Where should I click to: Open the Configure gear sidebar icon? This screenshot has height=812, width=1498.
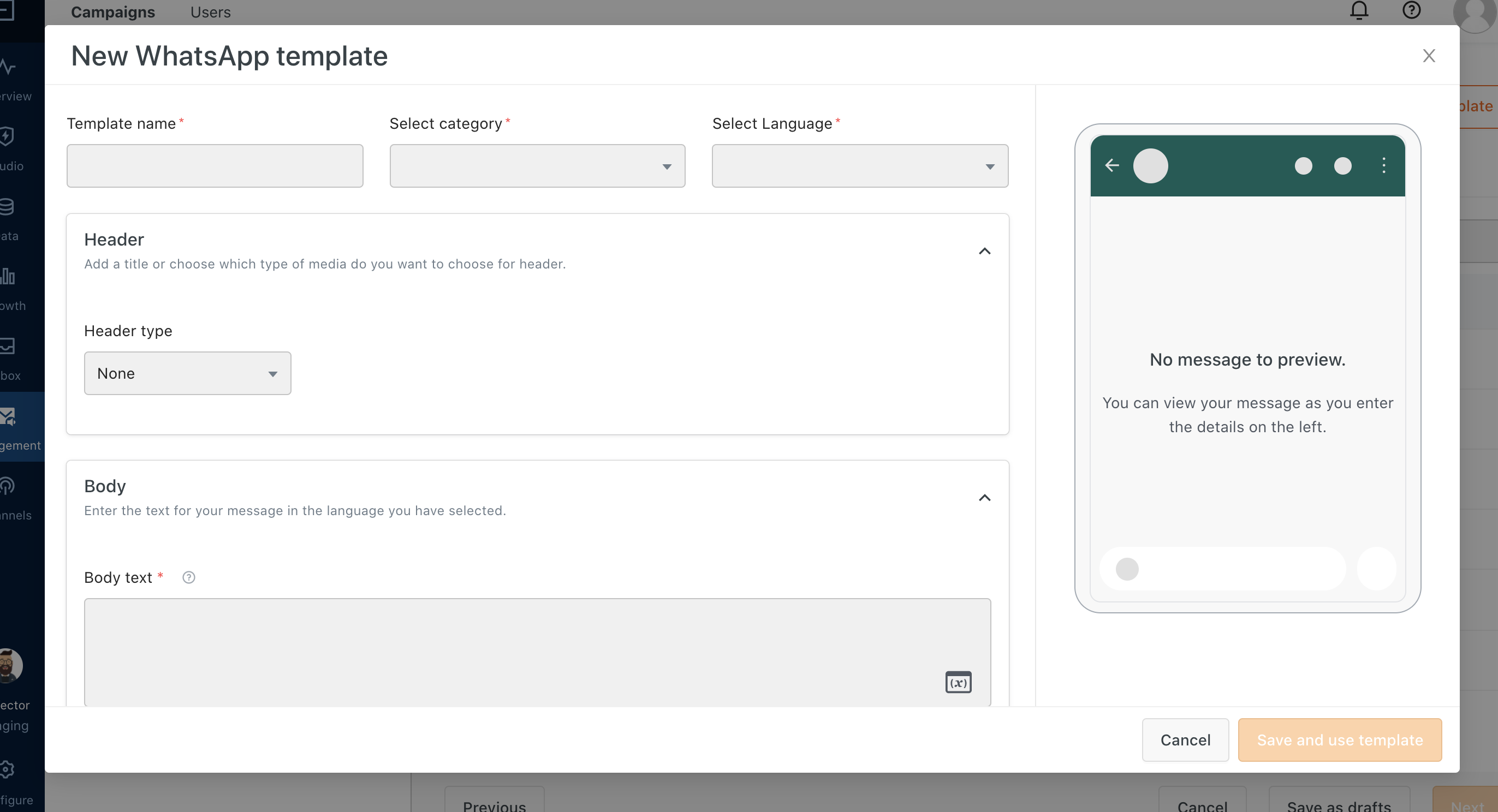pos(7,769)
